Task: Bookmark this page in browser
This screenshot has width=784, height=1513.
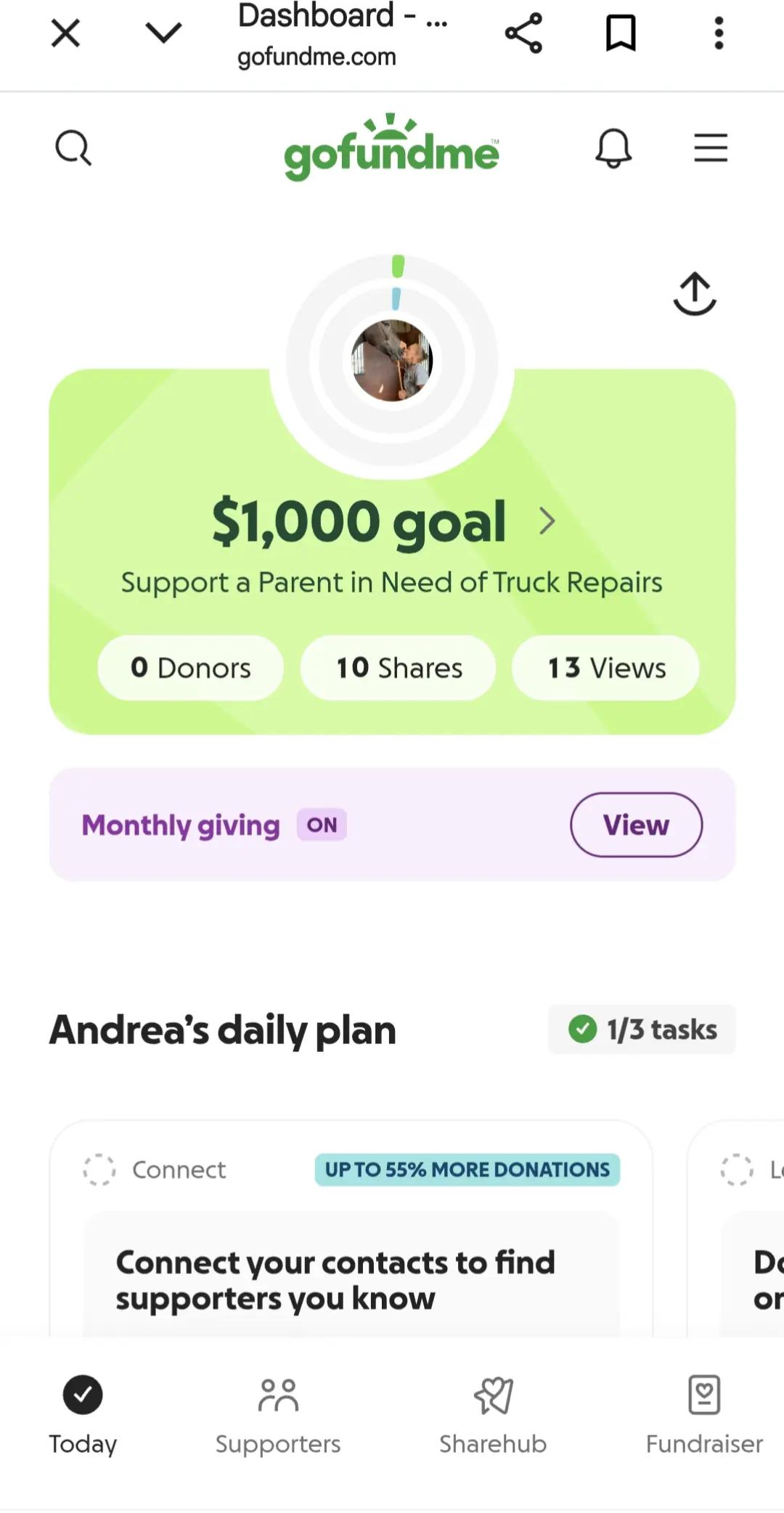Action: (x=621, y=33)
